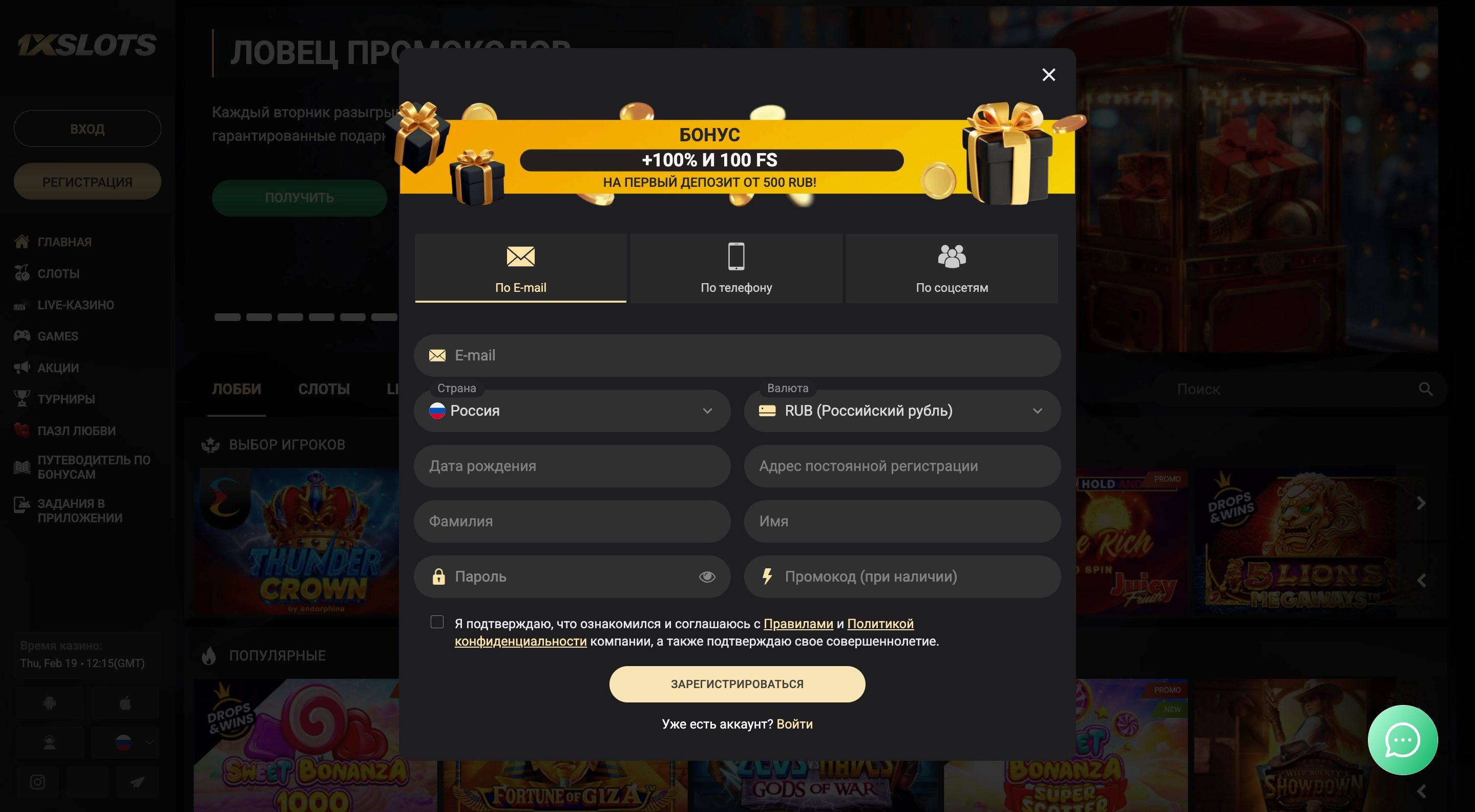This screenshot has height=812, width=1475.
Task: Click the social networks people icon
Action: tap(952, 256)
